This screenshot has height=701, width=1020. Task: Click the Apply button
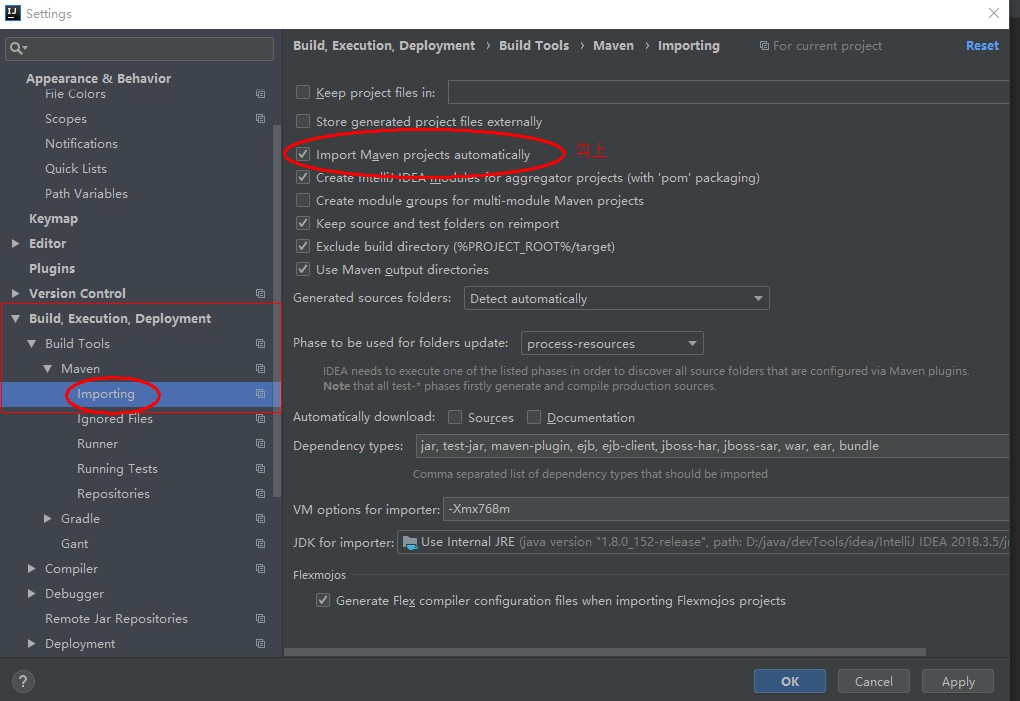point(958,681)
